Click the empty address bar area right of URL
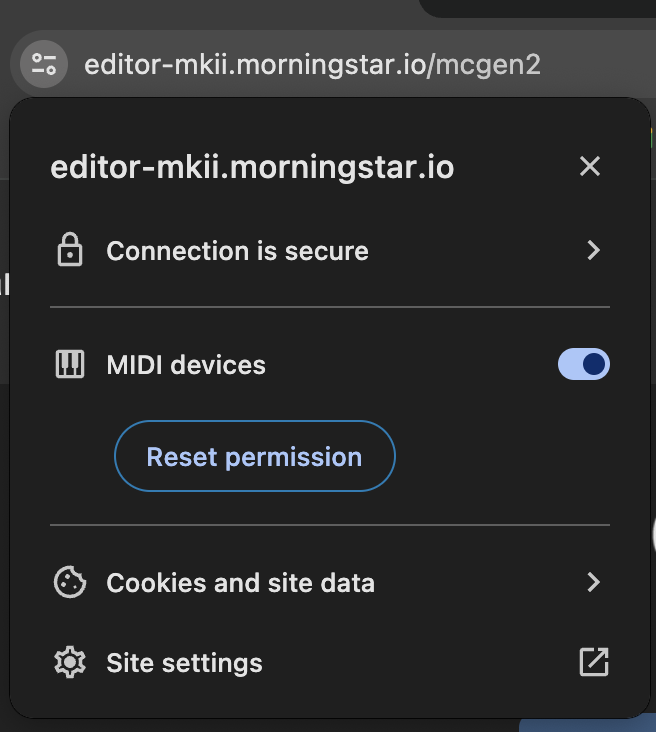 click(x=600, y=66)
